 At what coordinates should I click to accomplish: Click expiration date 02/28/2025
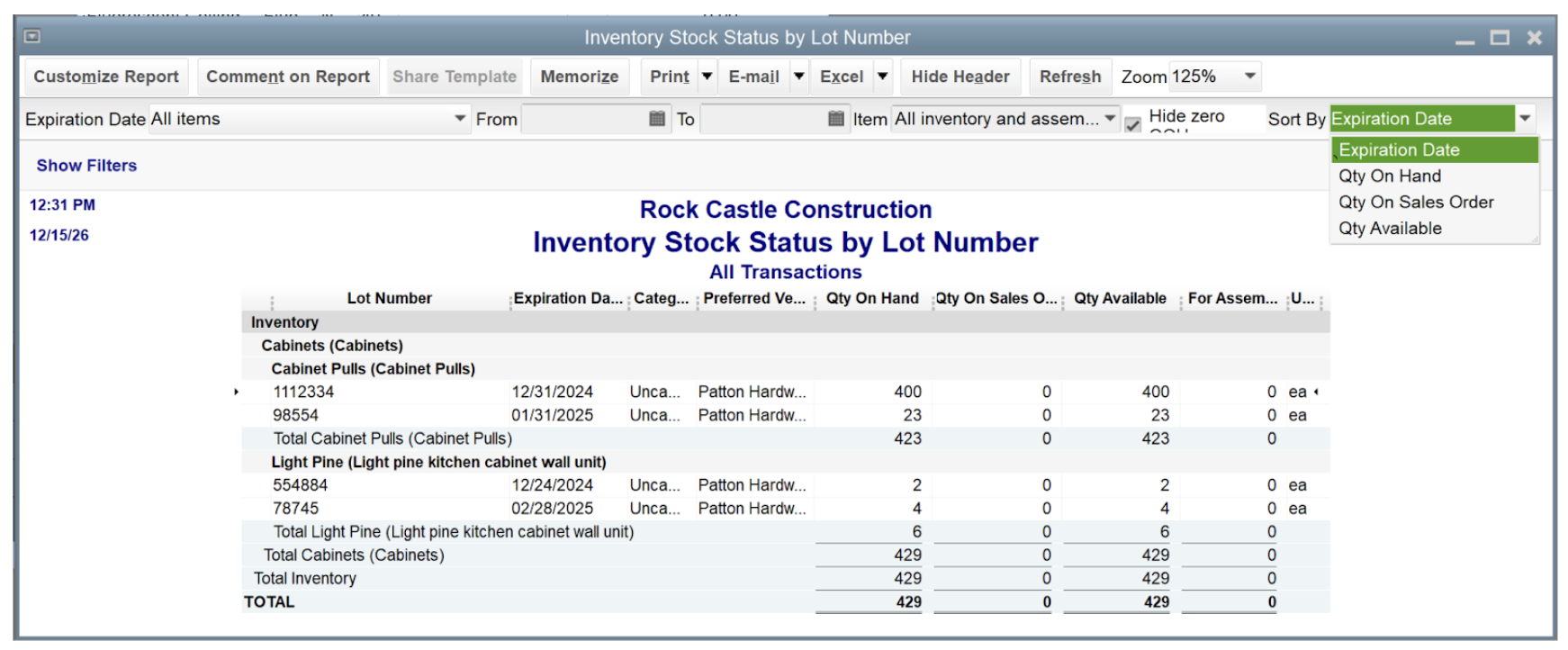point(553,509)
